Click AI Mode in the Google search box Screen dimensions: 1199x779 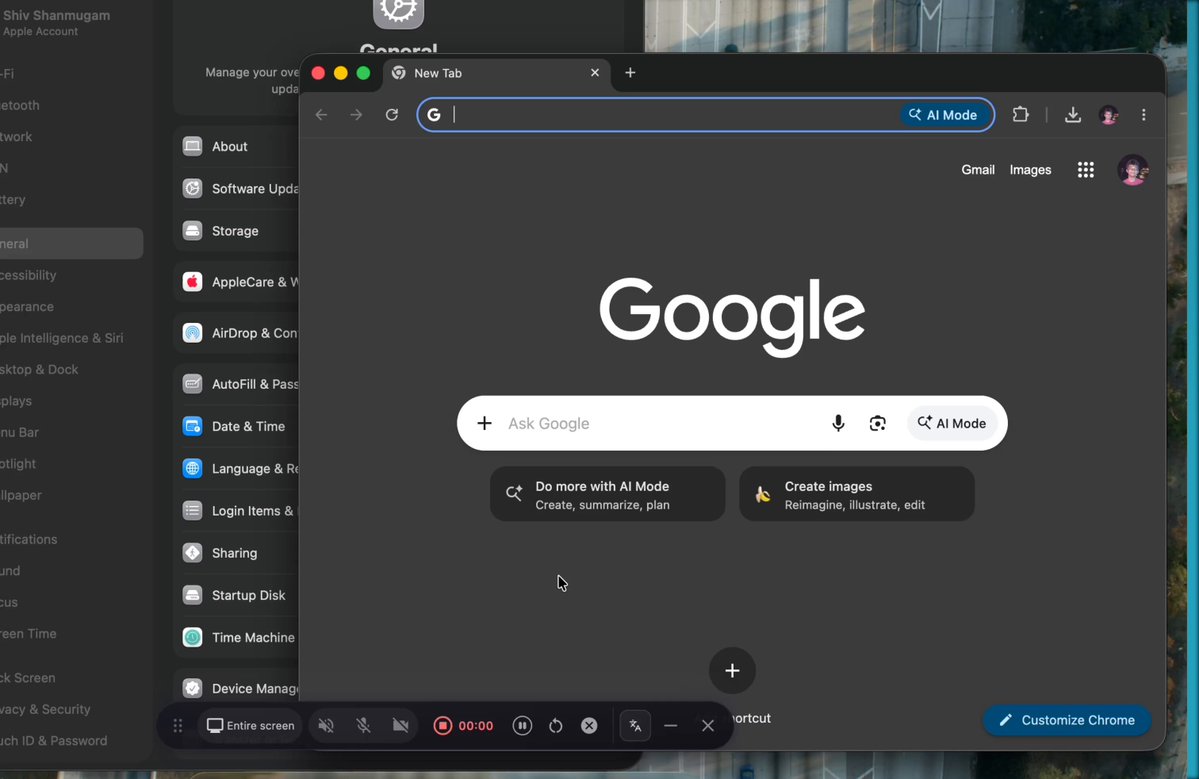click(952, 423)
